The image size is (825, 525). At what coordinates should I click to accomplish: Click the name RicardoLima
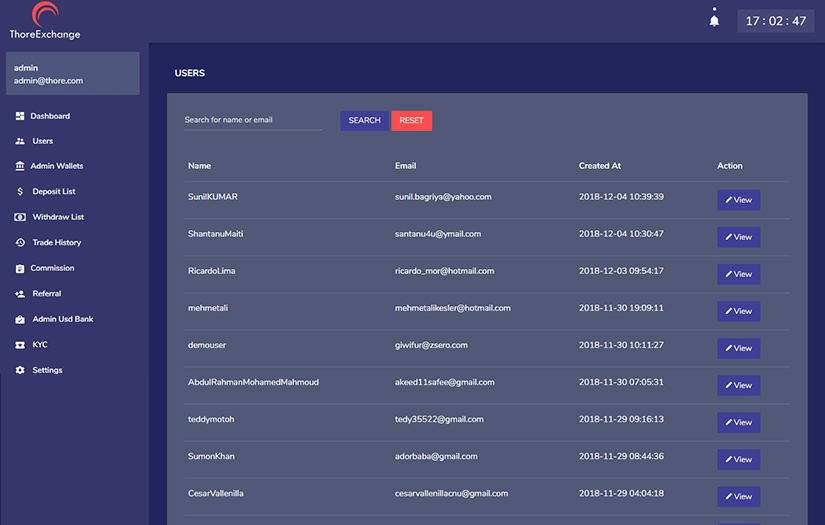pos(212,271)
